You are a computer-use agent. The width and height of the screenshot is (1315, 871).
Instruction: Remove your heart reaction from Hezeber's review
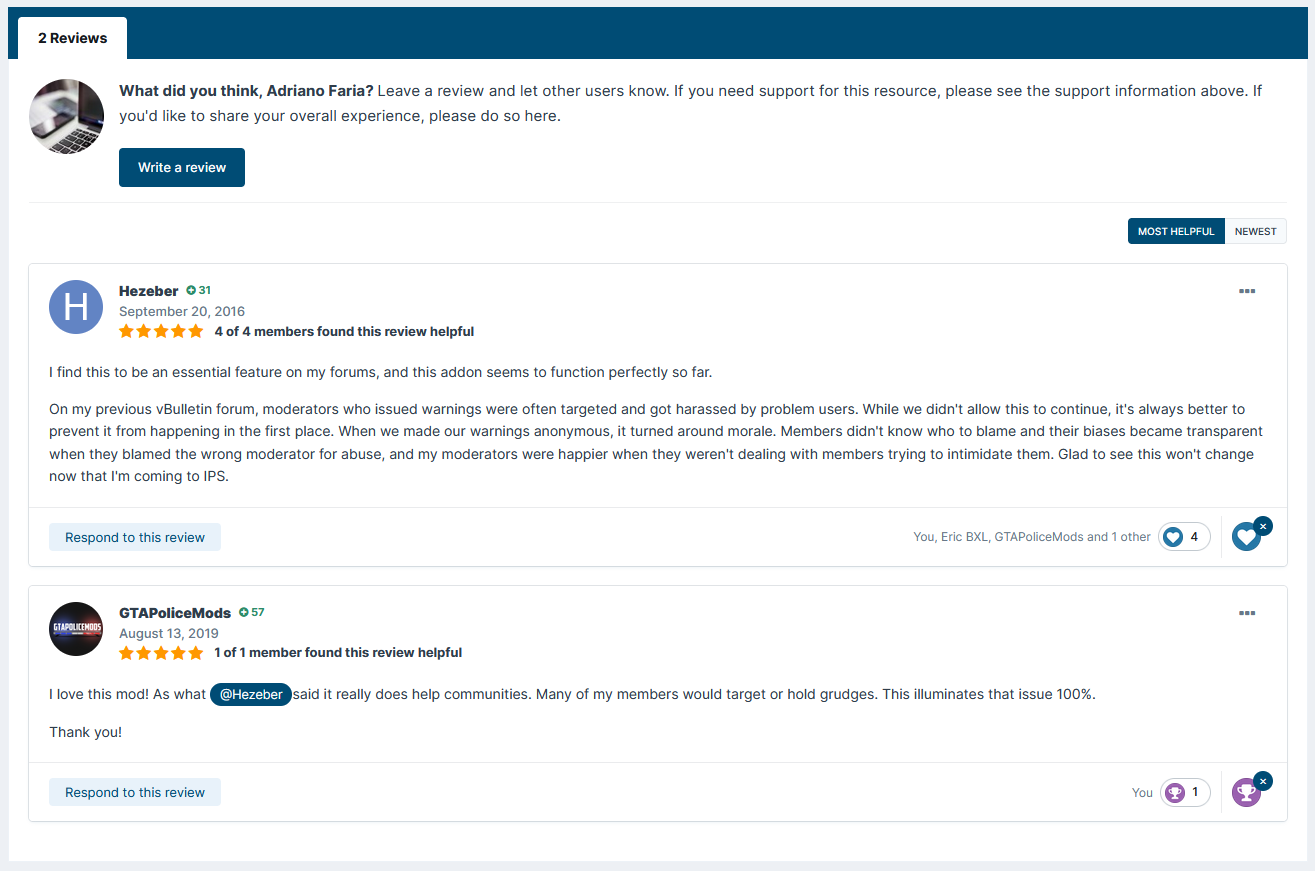1262,526
